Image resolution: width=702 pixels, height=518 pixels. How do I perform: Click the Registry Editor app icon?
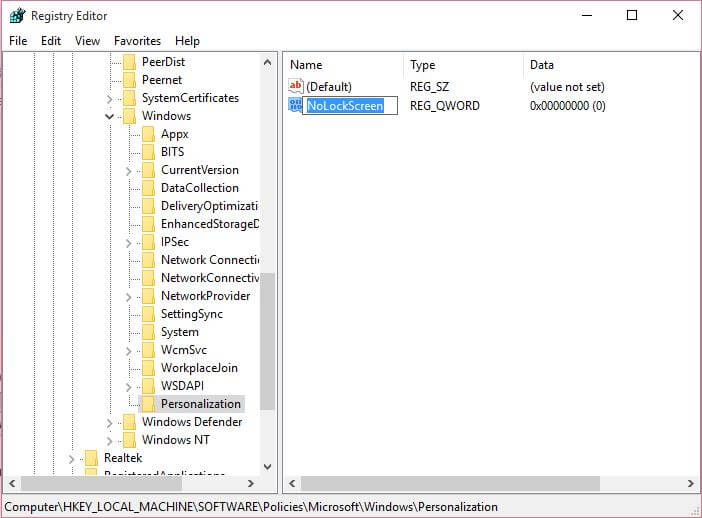17,16
